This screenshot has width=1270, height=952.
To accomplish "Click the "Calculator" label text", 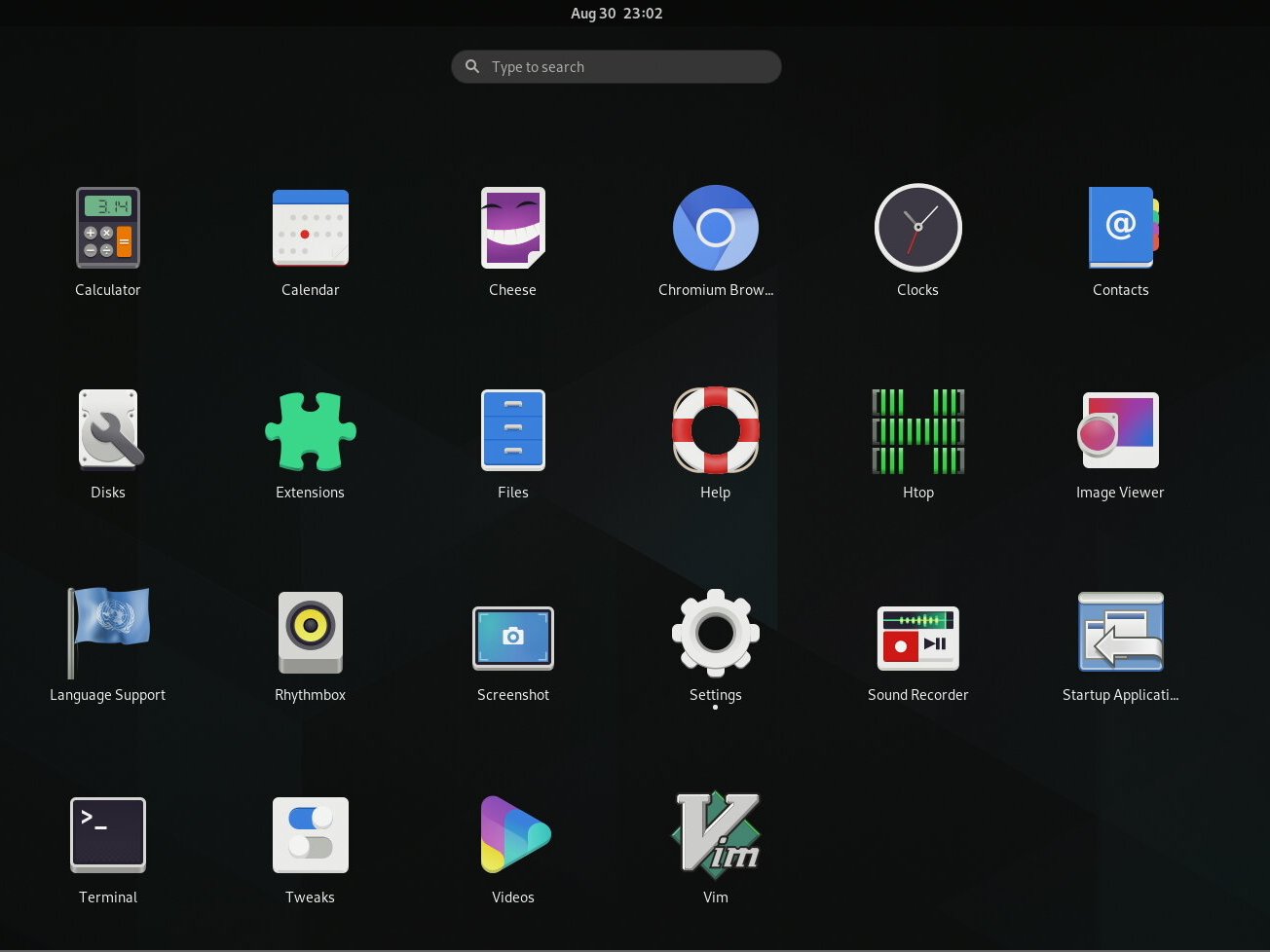I will coord(108,290).
